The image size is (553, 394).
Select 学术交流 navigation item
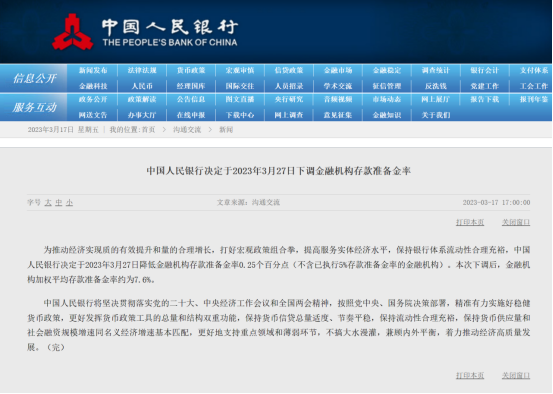(338, 86)
